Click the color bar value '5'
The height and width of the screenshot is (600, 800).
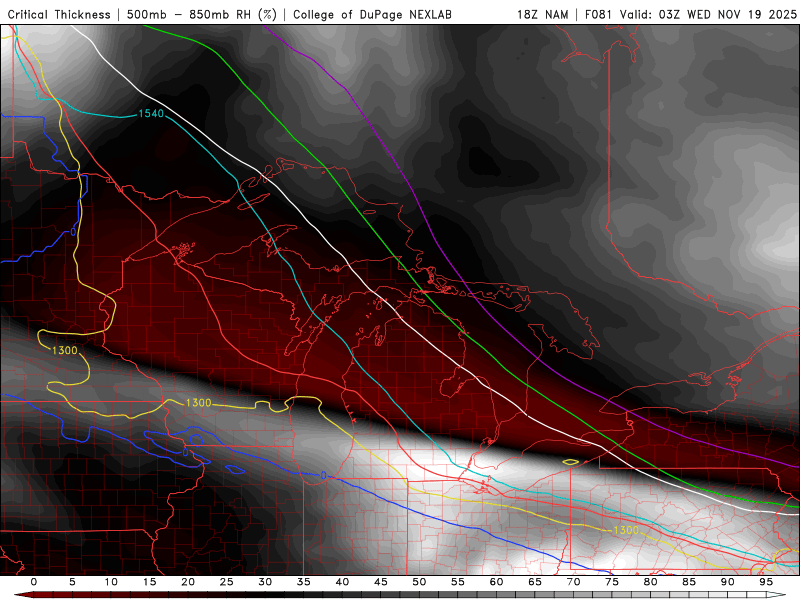[x=72, y=582]
